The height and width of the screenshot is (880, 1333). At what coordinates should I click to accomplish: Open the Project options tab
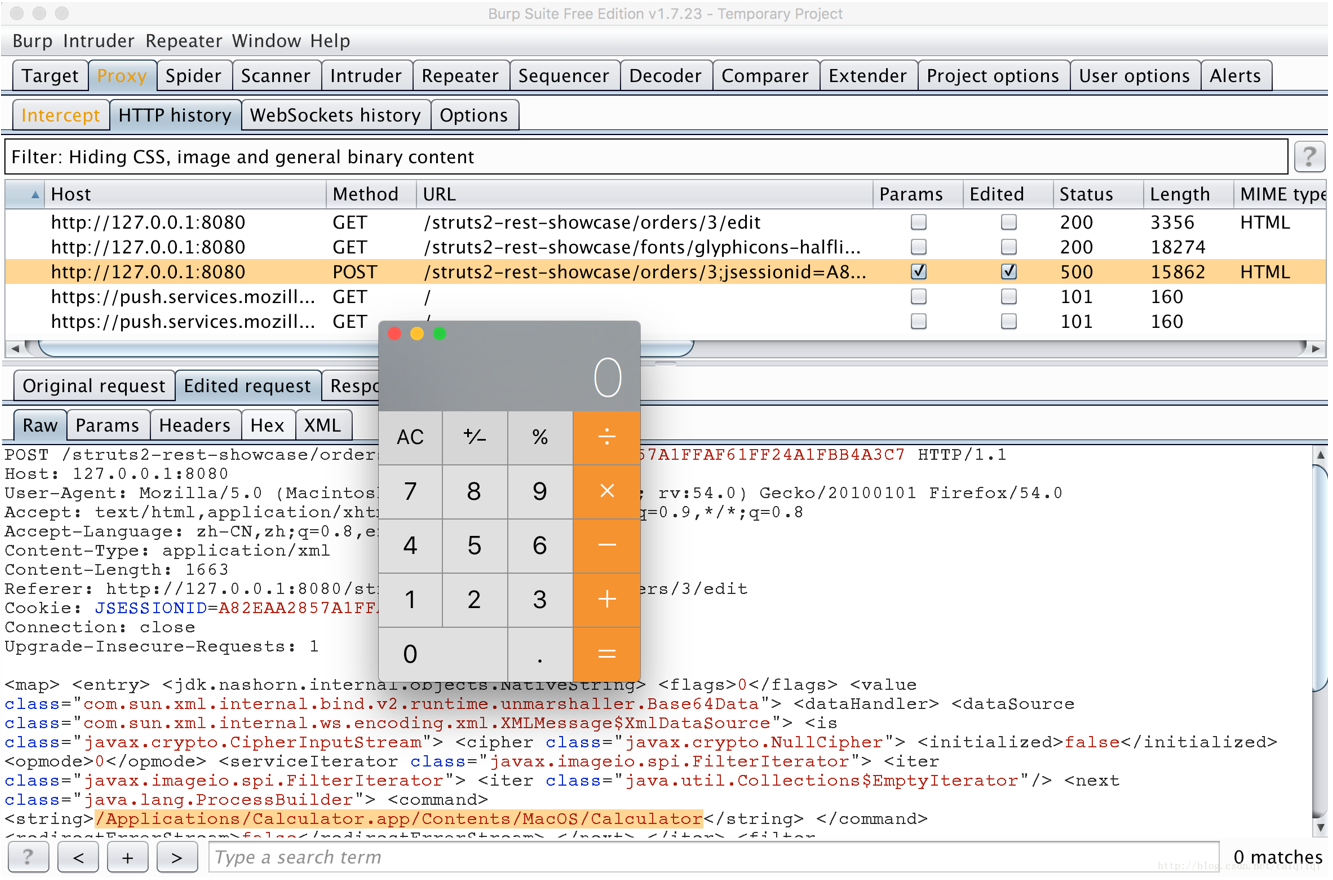tap(992, 76)
